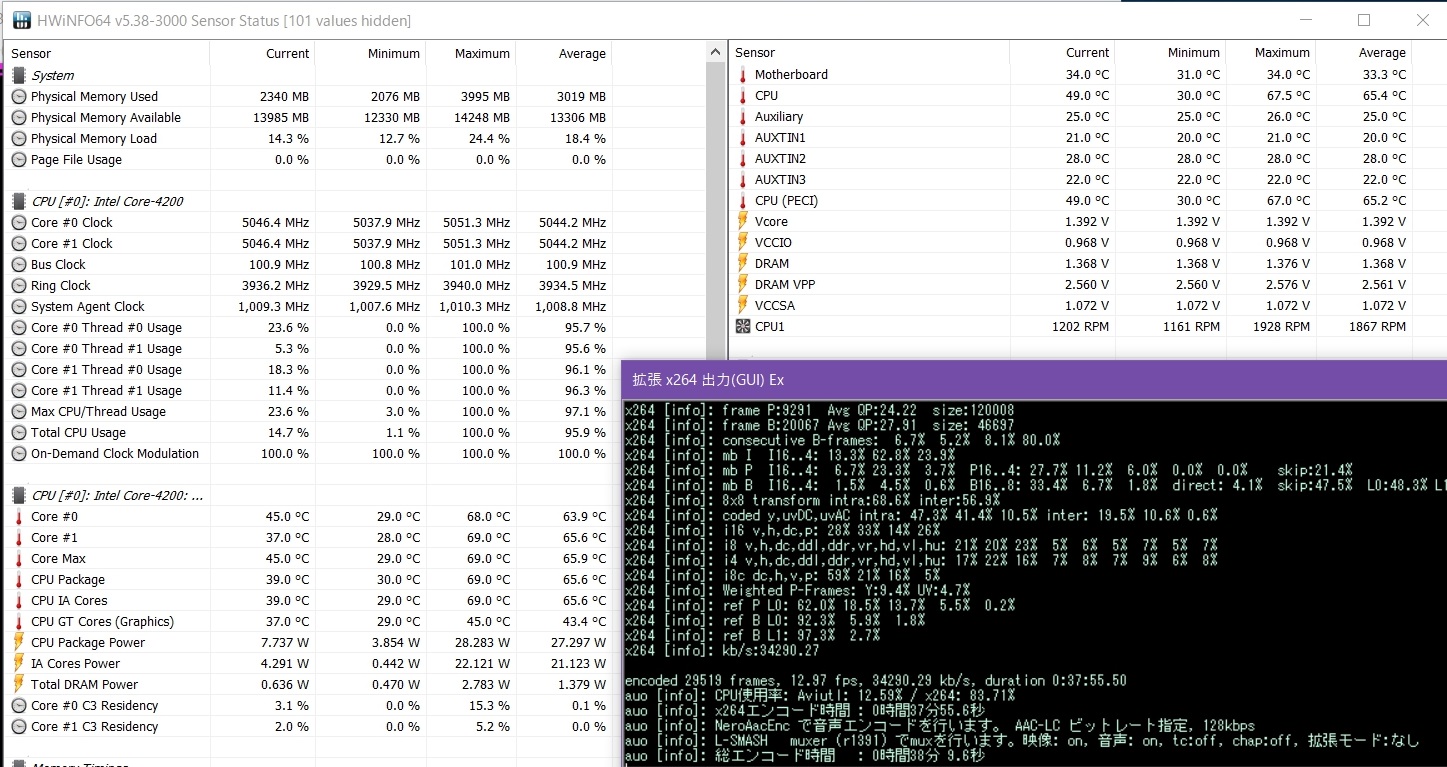Viewport: 1447px width, 767px height.
Task: Select the Max CPU/Thread Usage row
Action: pos(309,412)
